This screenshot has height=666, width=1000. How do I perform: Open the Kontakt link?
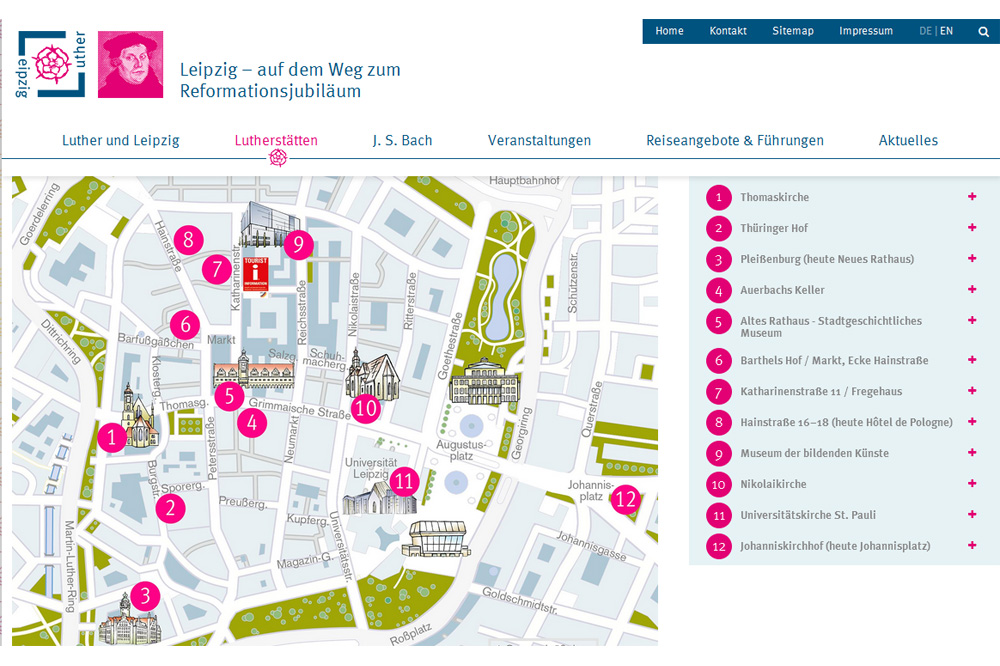728,31
